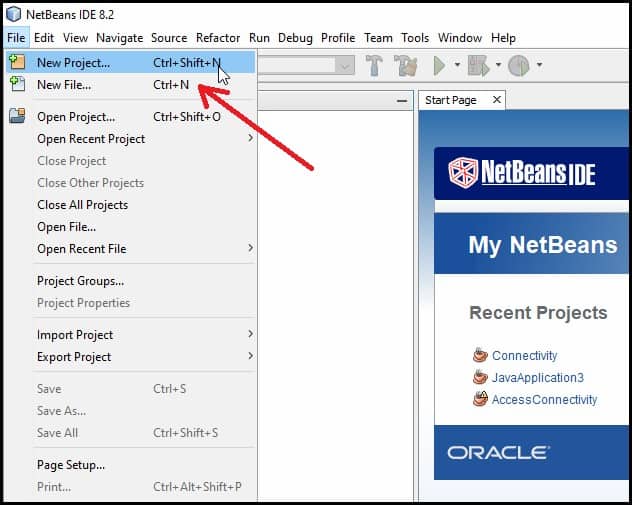Close the Start Page tab

coord(497,99)
